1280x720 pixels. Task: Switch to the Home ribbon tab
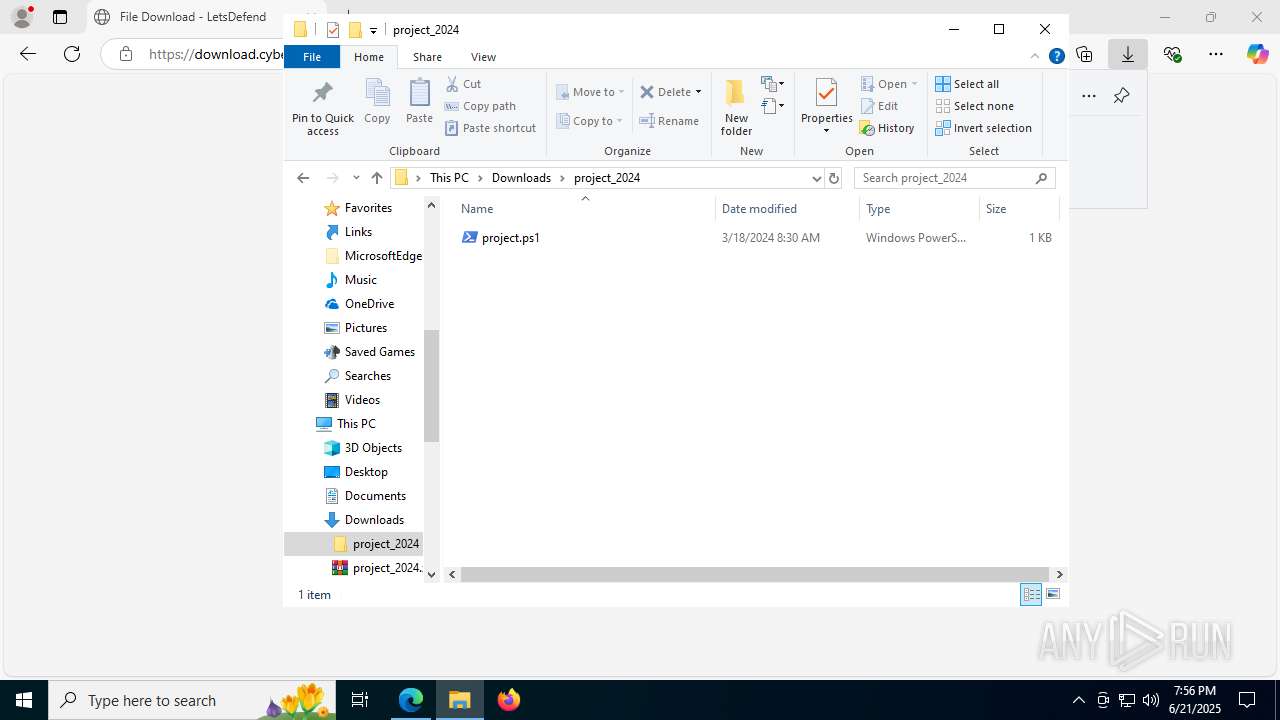(369, 57)
